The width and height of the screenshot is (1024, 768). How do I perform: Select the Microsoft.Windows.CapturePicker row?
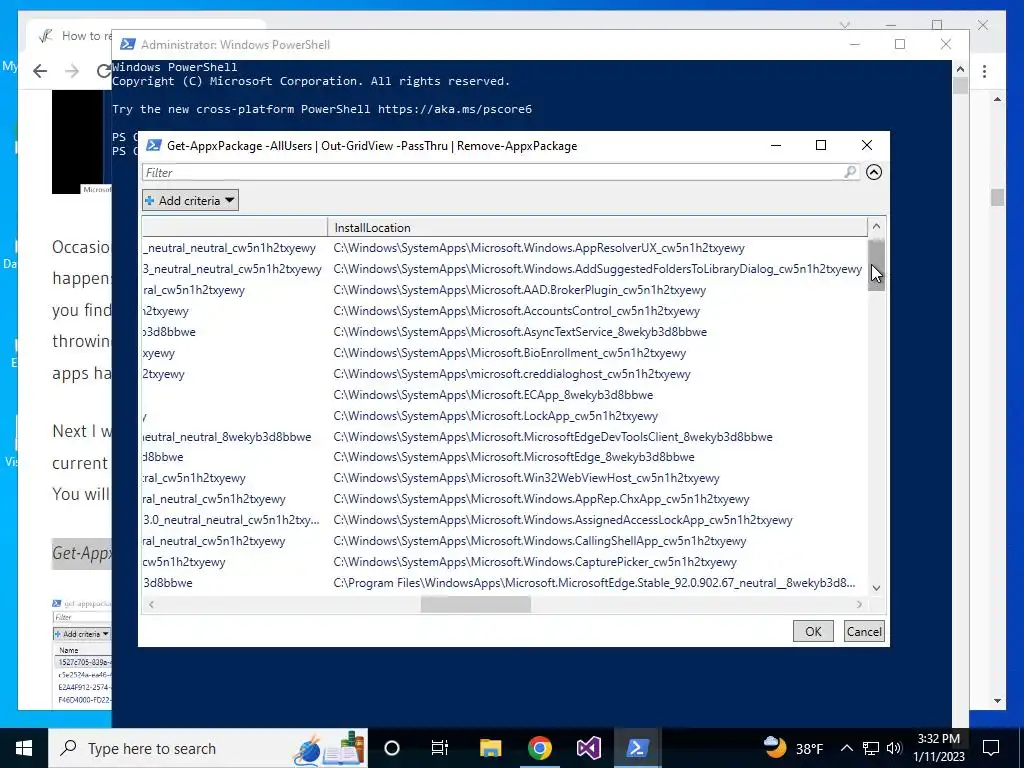[505, 562]
